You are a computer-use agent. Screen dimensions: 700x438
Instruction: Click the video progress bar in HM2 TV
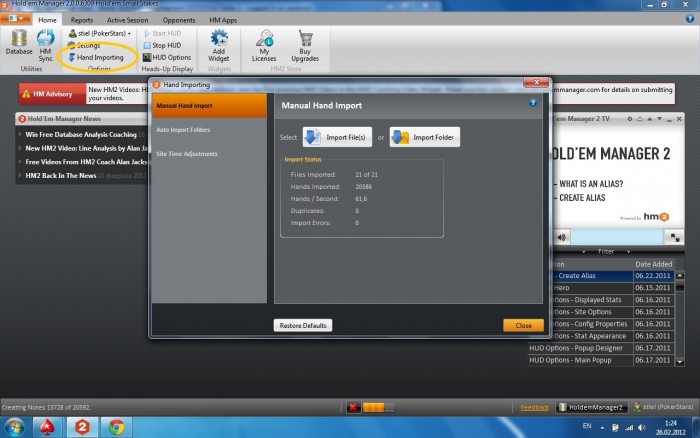pyautogui.click(x=617, y=237)
